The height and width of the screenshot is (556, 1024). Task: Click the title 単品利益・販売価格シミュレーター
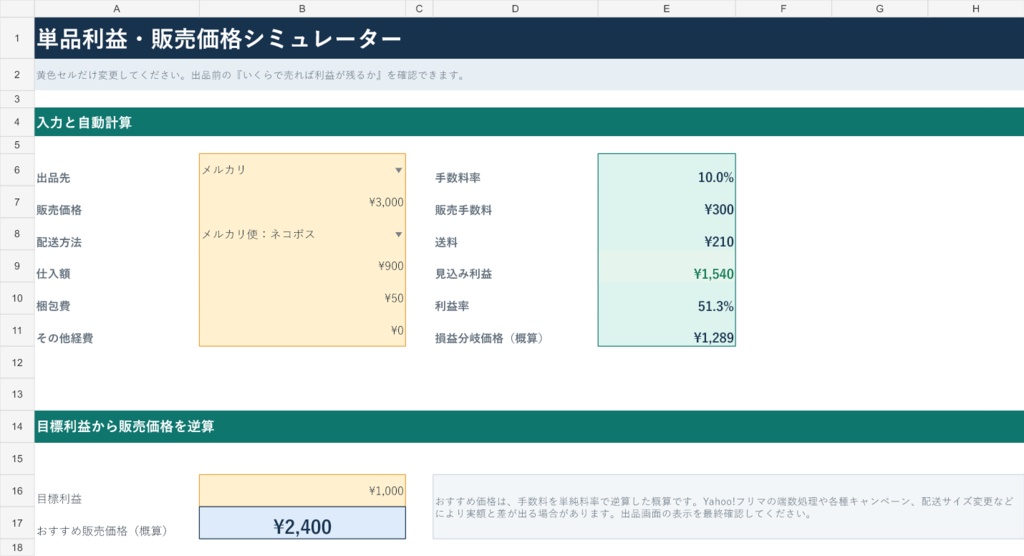pyautogui.click(x=219, y=39)
